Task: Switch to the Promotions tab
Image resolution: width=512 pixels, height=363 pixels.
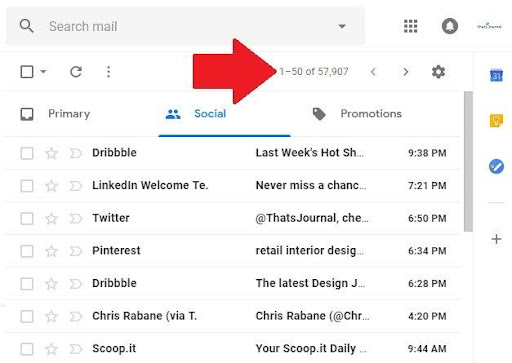Action: (x=357, y=114)
